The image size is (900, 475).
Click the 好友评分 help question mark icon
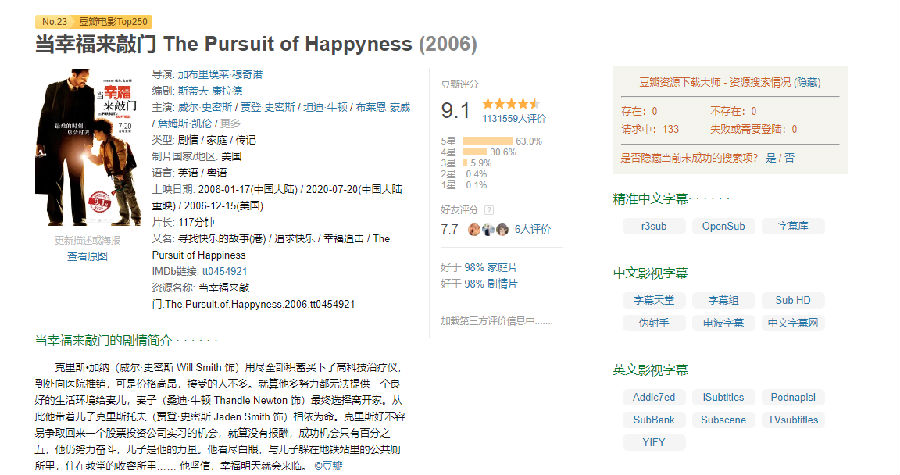tap(489, 210)
